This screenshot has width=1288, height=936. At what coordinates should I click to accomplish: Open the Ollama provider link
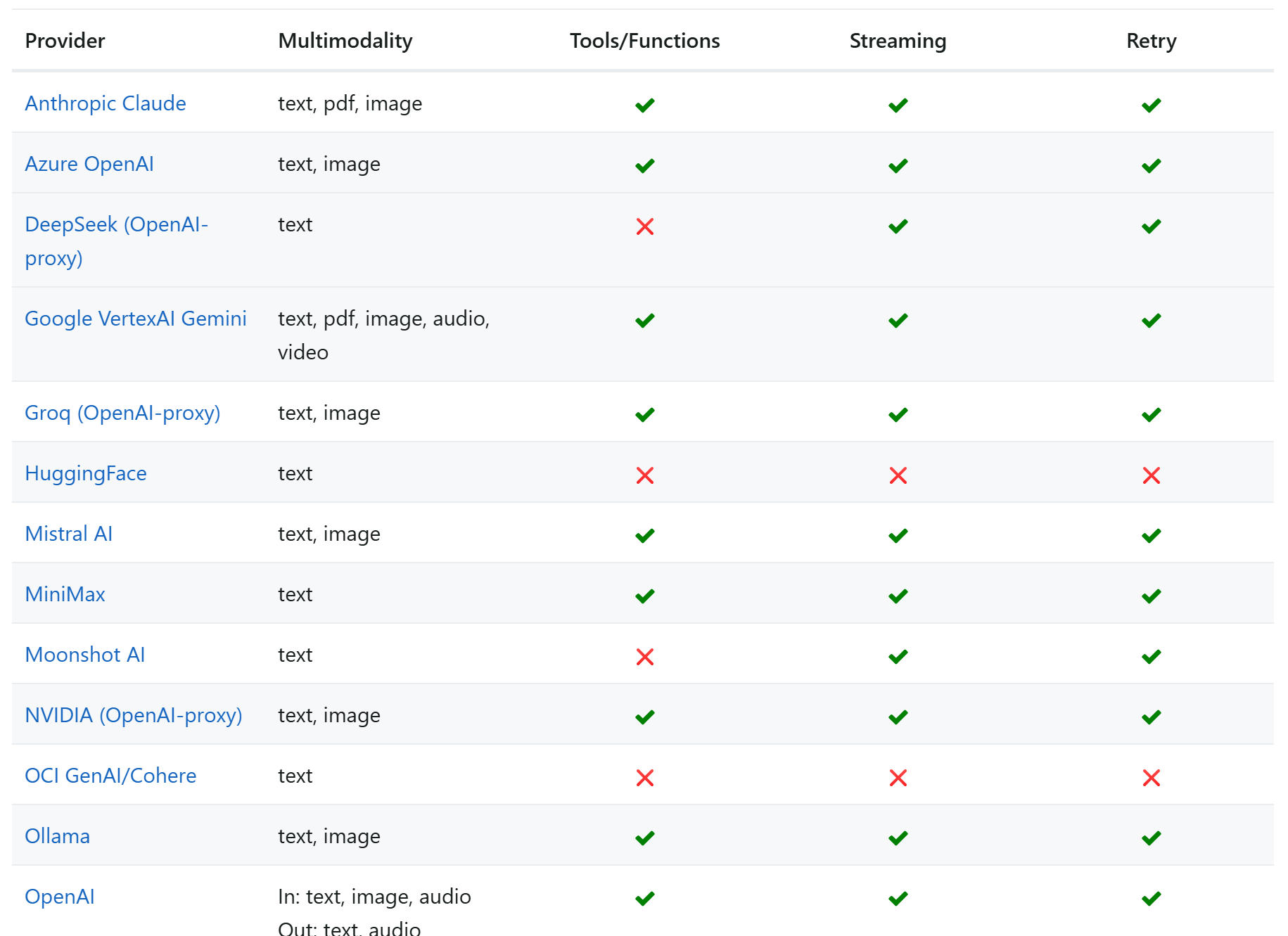tap(58, 836)
